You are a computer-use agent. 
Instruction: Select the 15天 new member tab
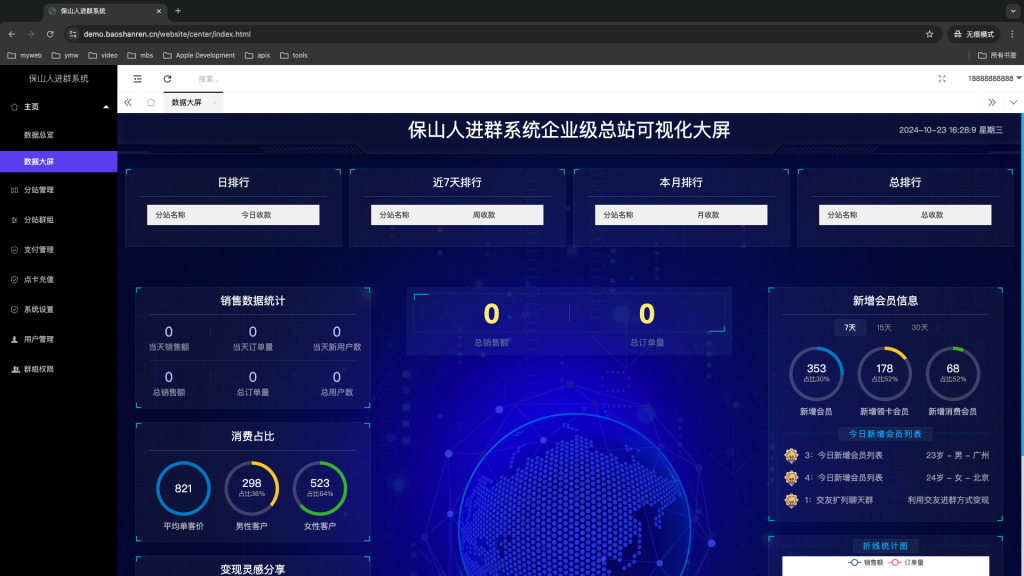[884, 327]
